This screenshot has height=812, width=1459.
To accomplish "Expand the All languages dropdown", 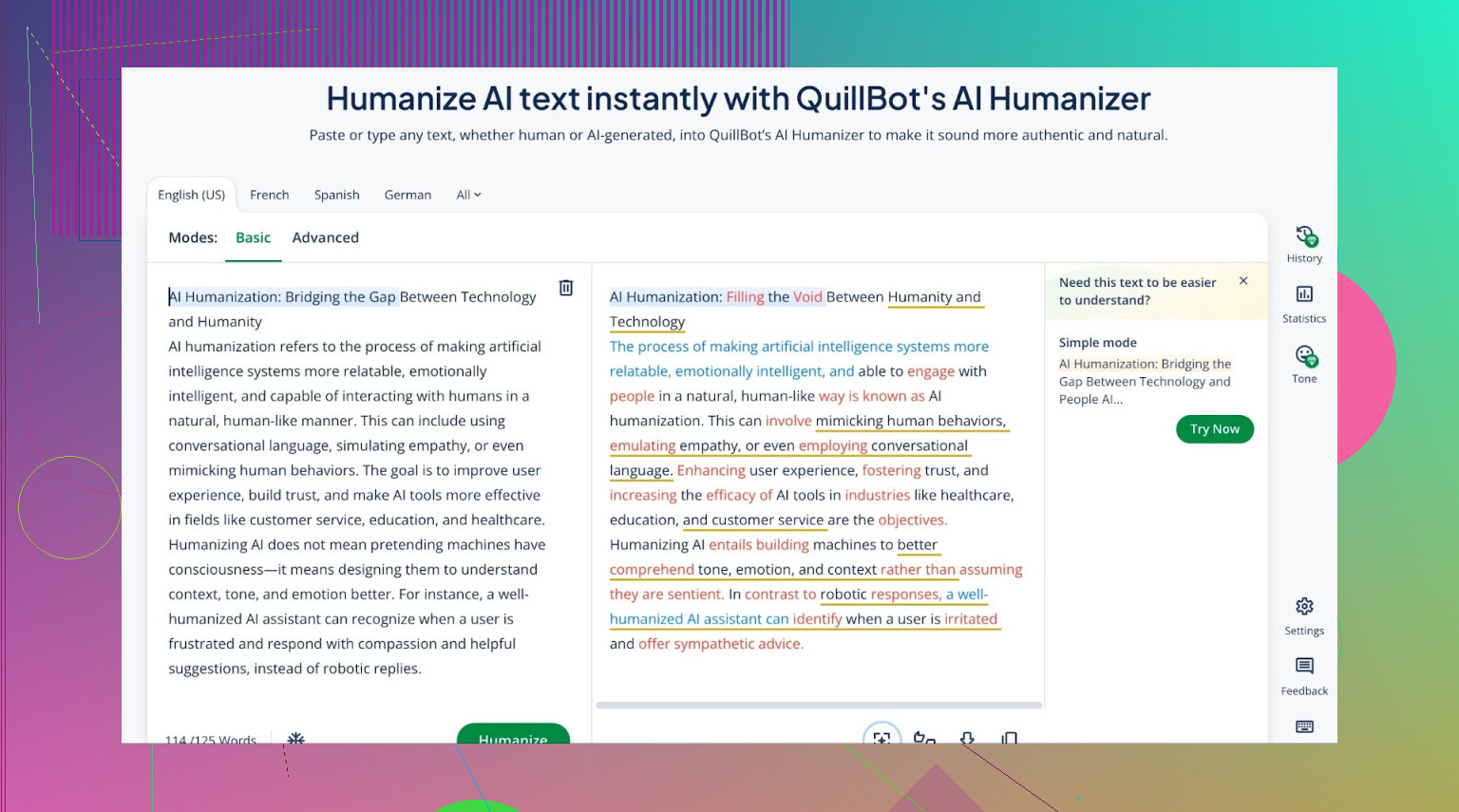I will (468, 195).
